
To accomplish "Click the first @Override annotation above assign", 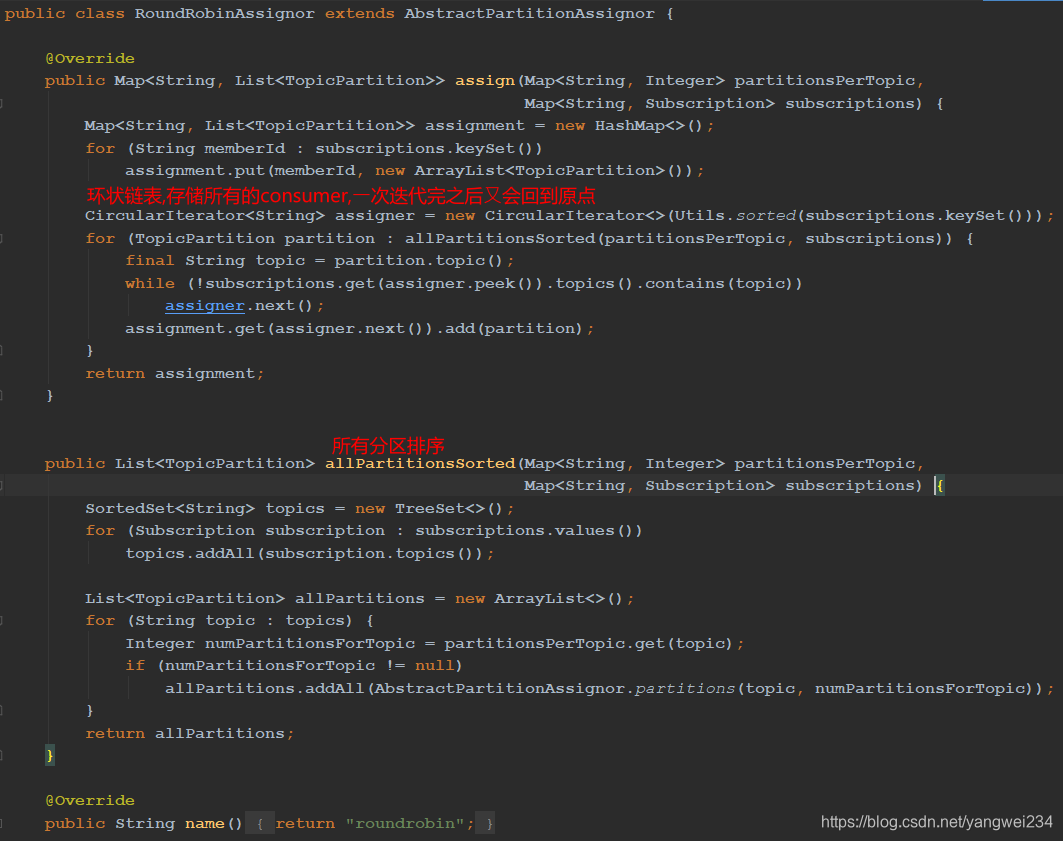I will point(89,58).
